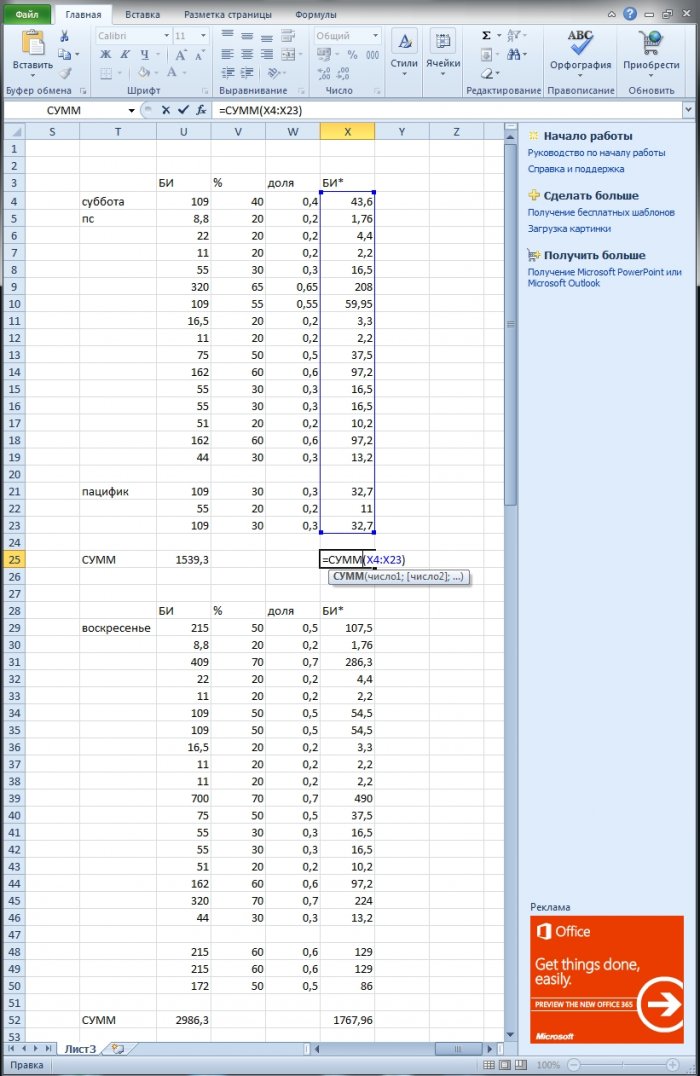
Task: Select column X header
Action: 347,131
